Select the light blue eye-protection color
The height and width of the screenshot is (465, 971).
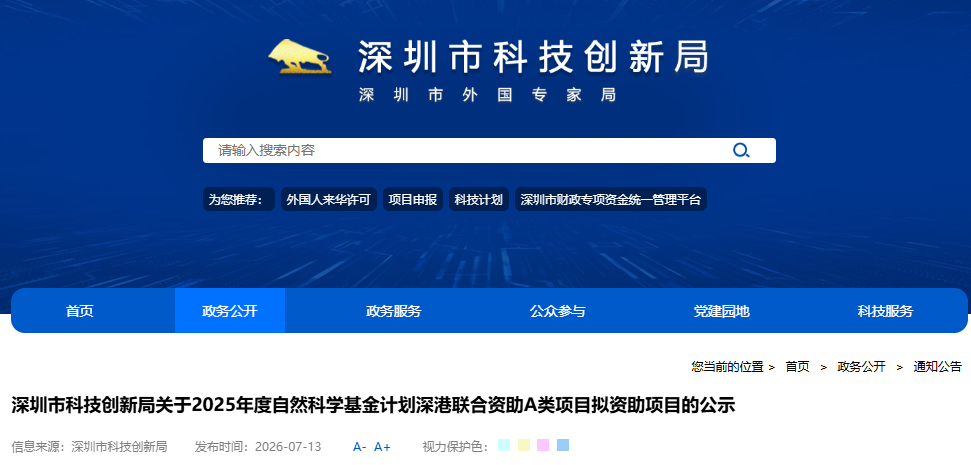pos(563,445)
